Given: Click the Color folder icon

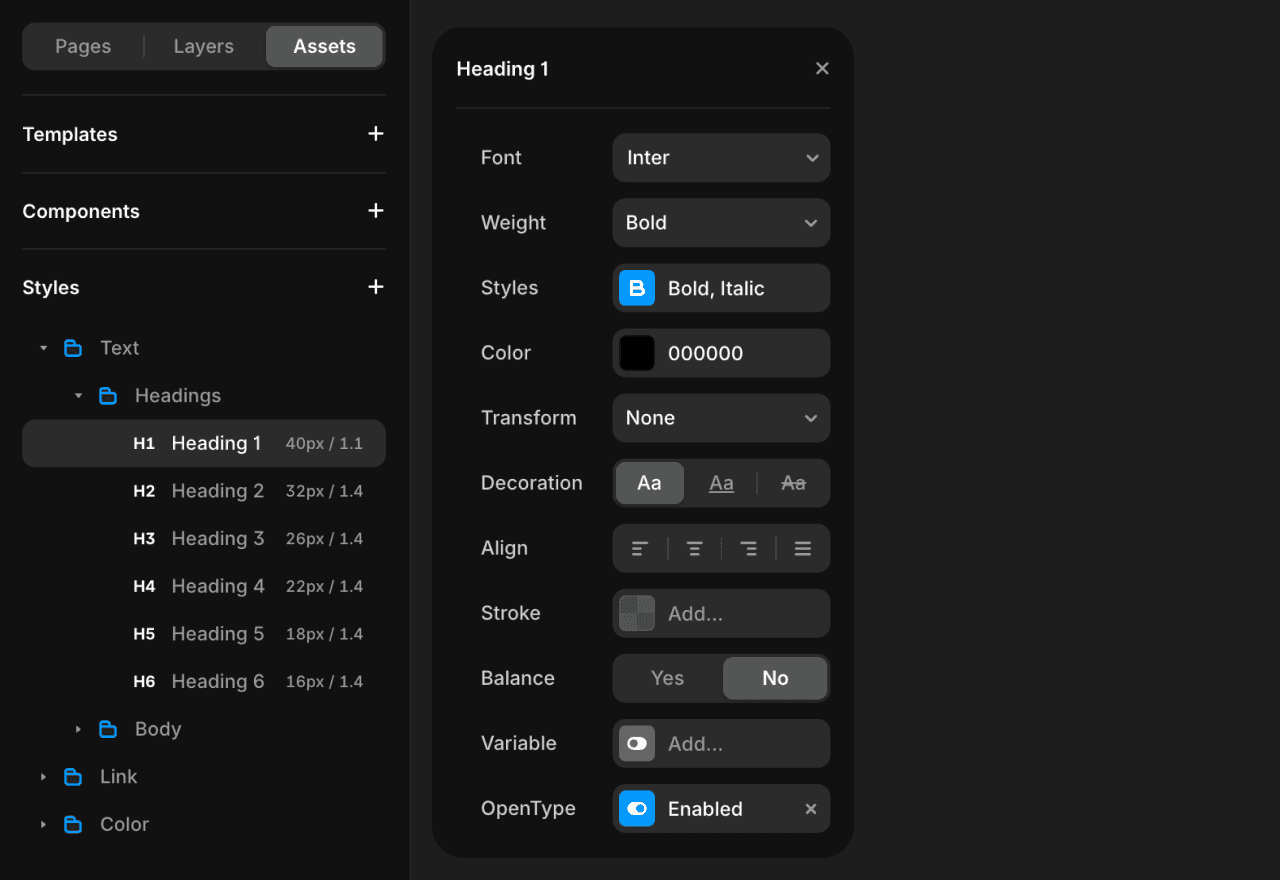Looking at the screenshot, I should click(73, 825).
